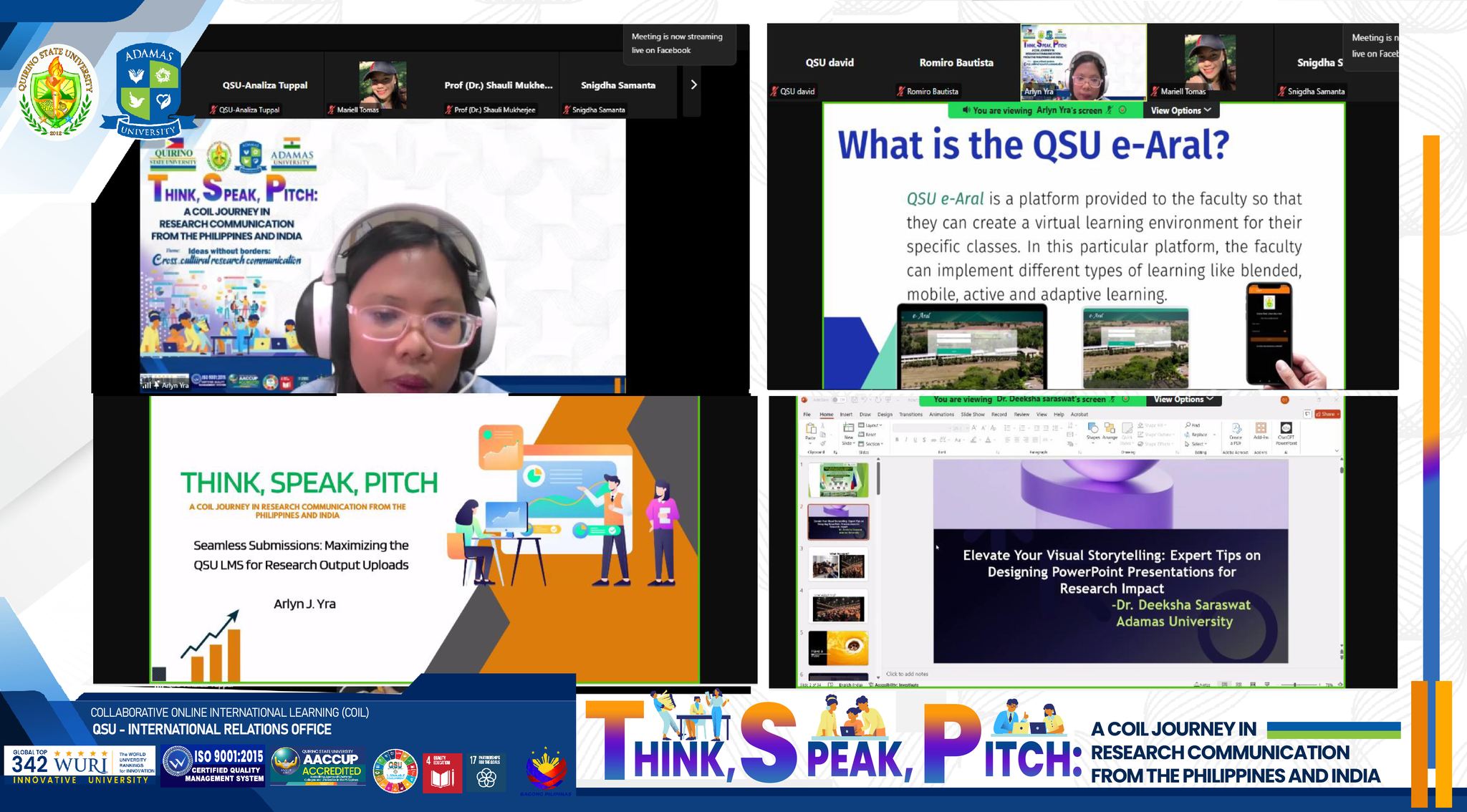Open the Insert ribbon tab

846,415
